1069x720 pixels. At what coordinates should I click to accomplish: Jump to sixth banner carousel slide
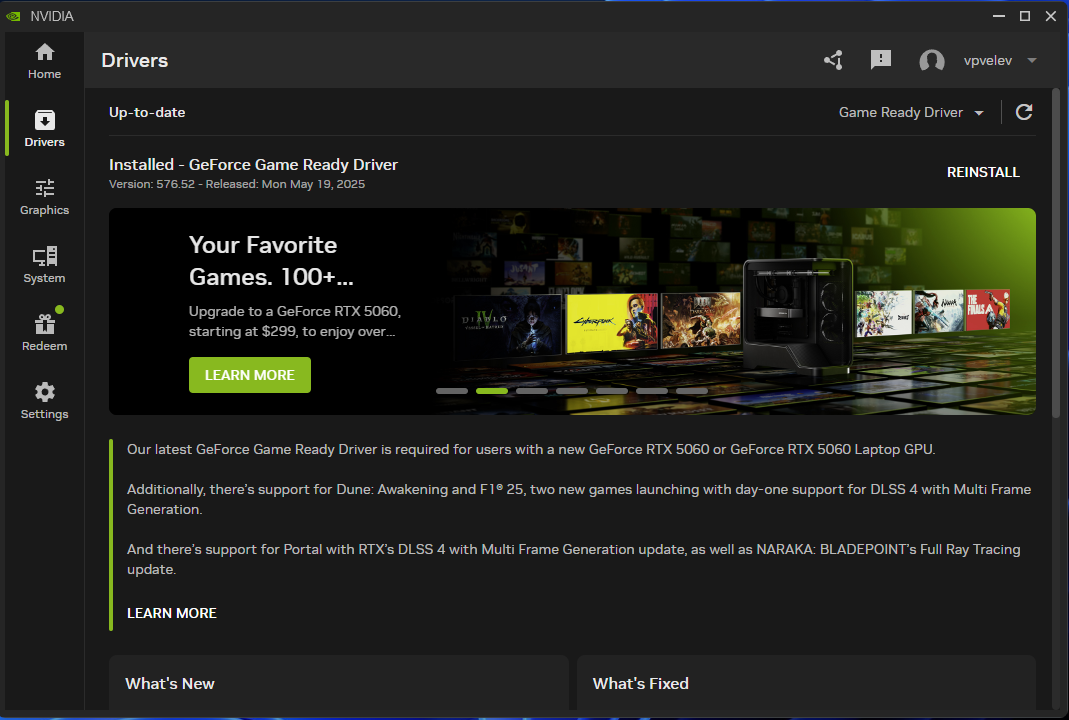click(x=652, y=391)
